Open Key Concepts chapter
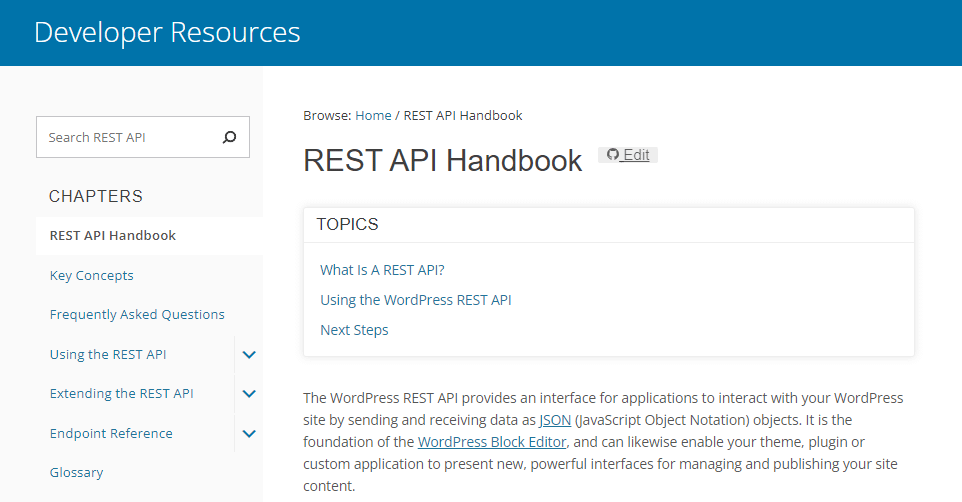The width and height of the screenshot is (962, 502). (91, 276)
